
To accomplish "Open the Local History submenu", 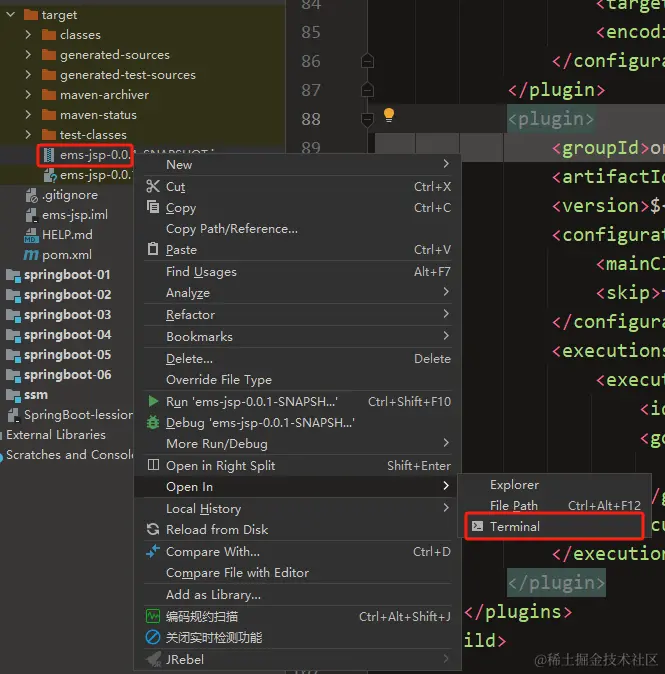I will pyautogui.click(x=297, y=508).
